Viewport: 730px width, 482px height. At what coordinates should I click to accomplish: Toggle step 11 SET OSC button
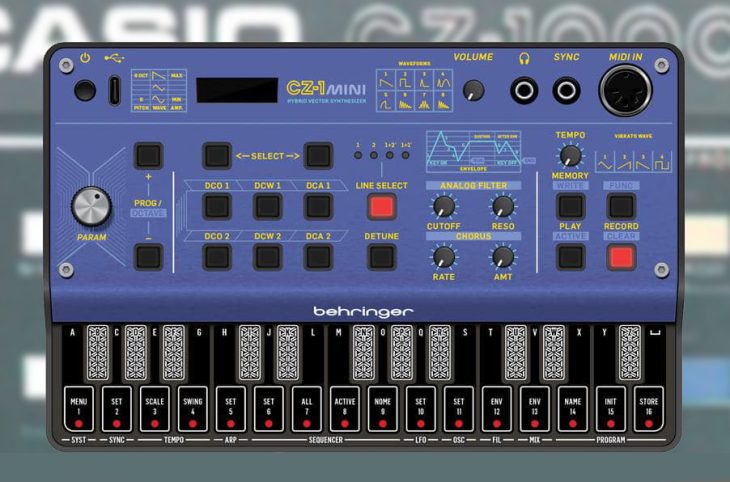click(x=459, y=408)
